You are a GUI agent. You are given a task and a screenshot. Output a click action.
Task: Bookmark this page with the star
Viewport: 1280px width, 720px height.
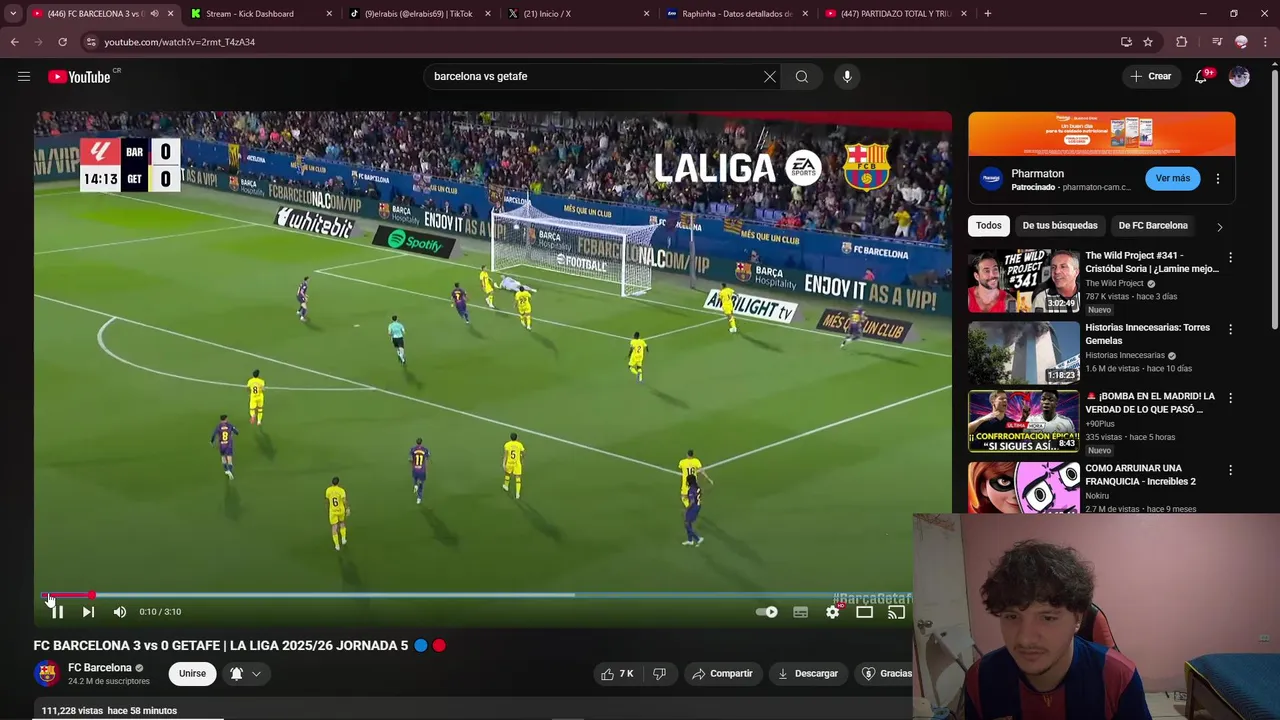1148,42
